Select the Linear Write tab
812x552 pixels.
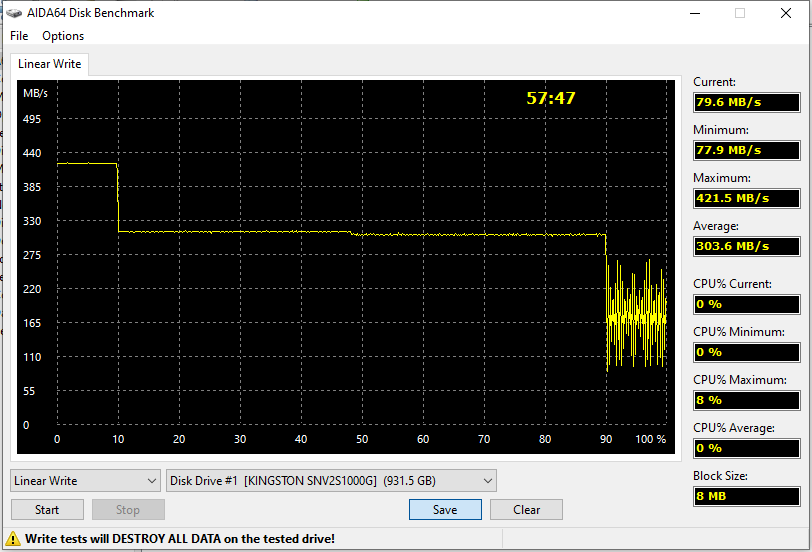click(x=49, y=64)
